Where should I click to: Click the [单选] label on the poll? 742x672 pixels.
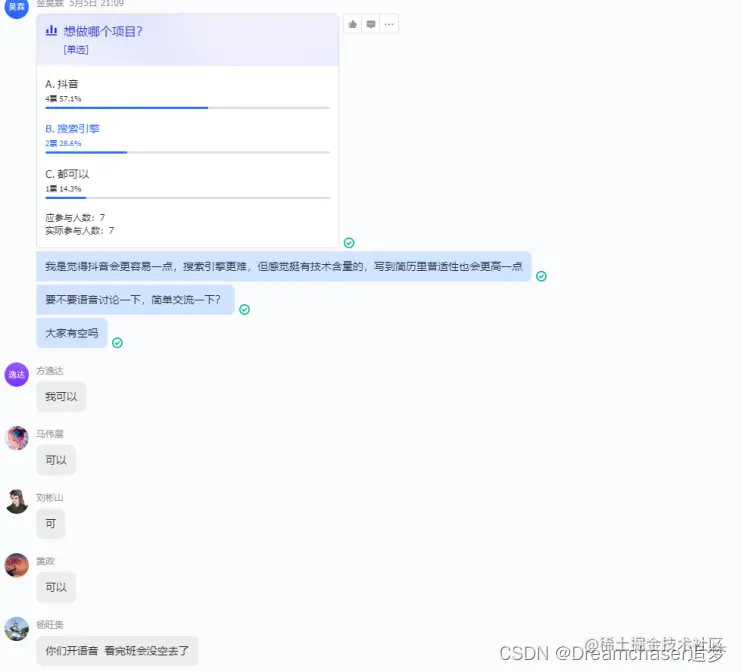[x=76, y=50]
